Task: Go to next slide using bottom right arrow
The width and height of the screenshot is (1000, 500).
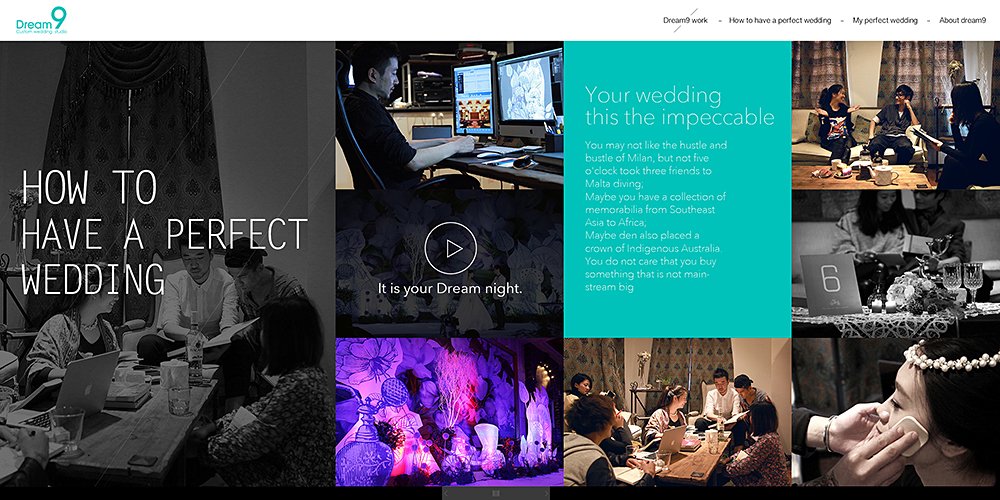Action: (546, 493)
